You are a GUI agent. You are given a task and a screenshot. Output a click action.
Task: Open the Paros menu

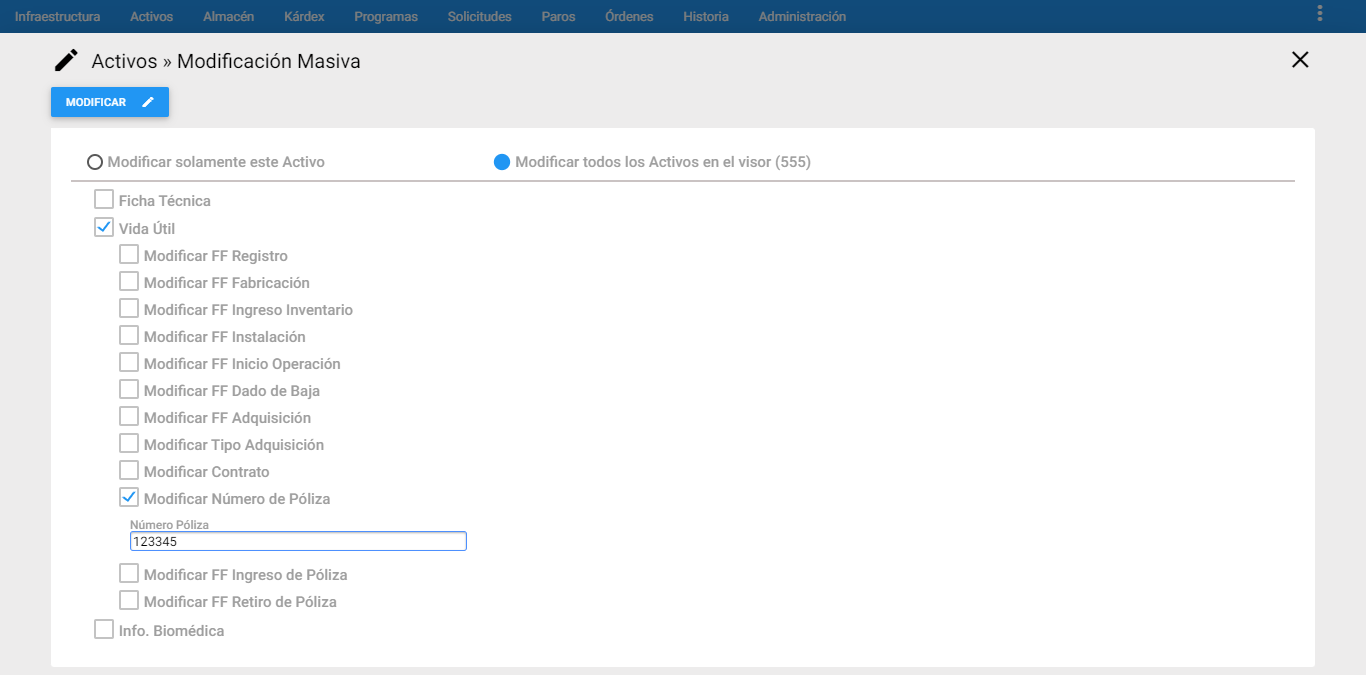click(x=558, y=16)
